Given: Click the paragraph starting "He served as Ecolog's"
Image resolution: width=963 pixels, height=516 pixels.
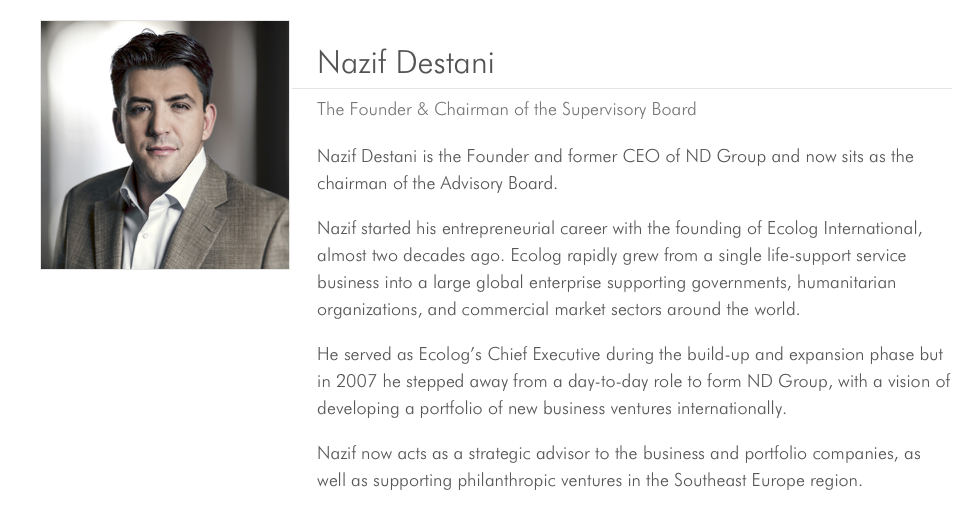Looking at the screenshot, I should point(630,382).
